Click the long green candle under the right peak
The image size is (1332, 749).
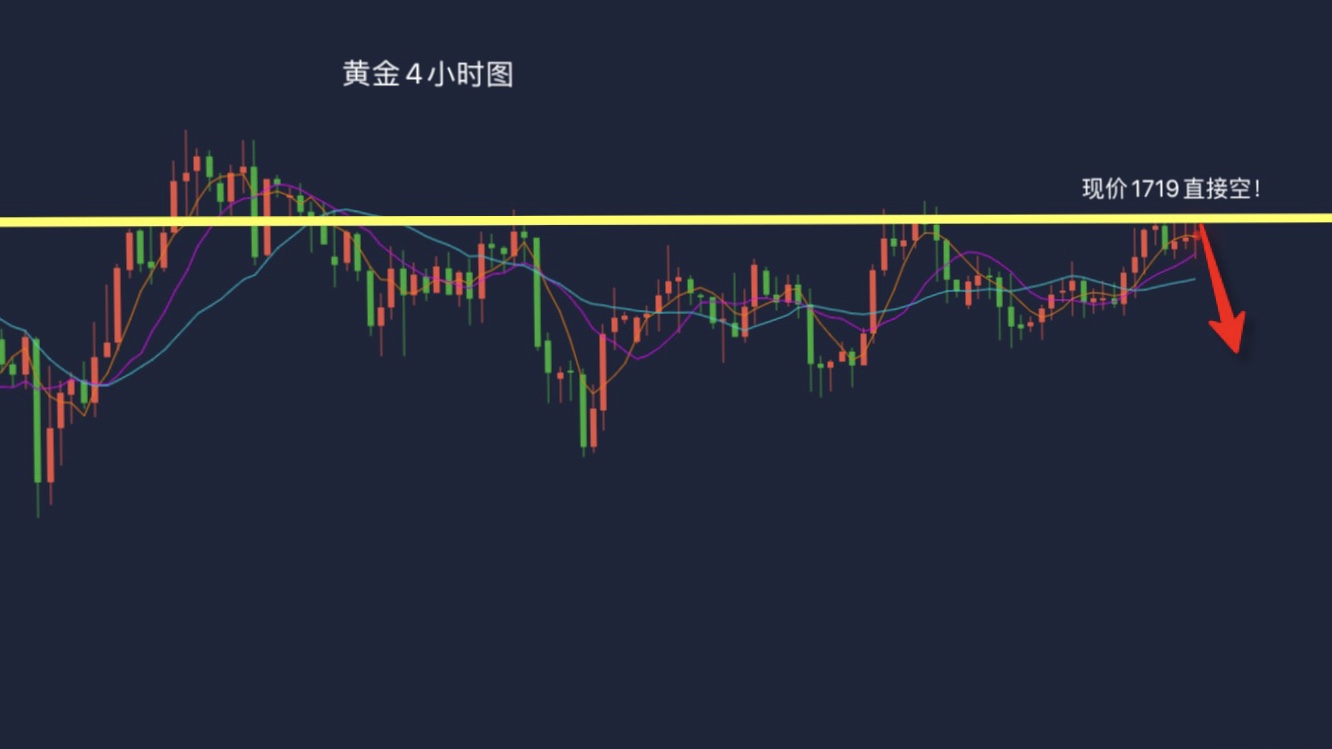(947, 259)
